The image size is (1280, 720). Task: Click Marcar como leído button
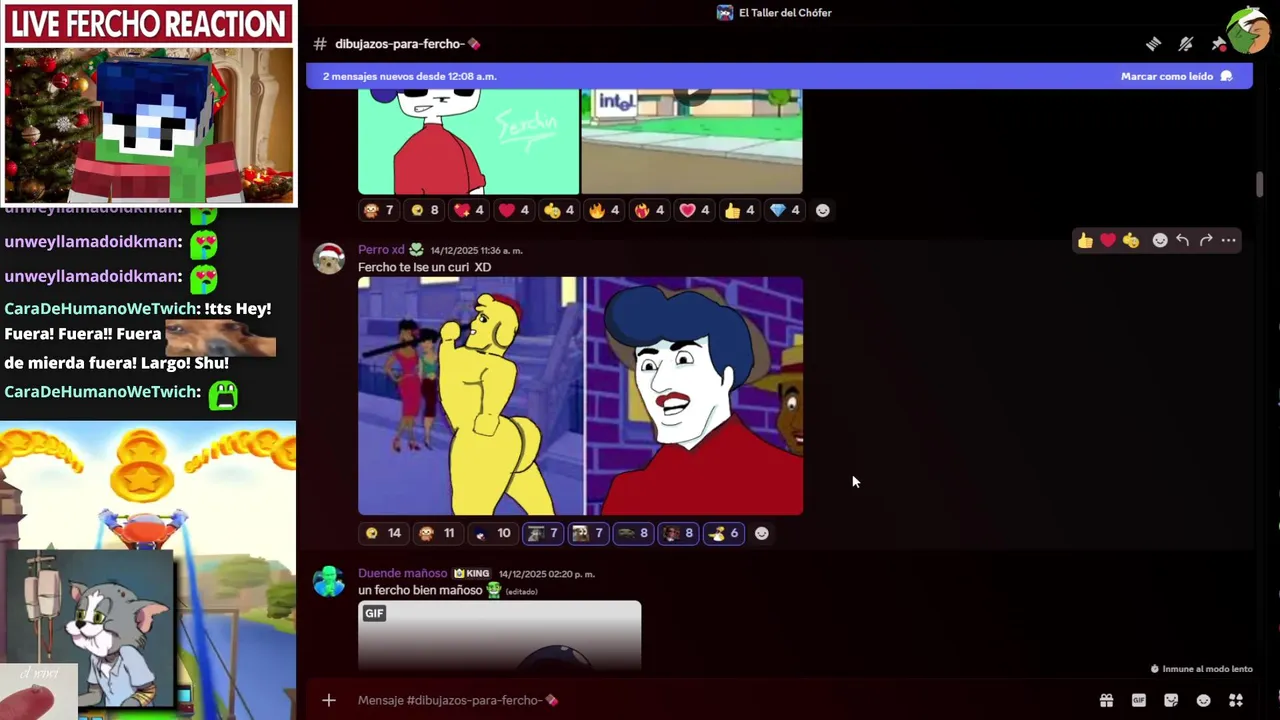pyautogui.click(x=1177, y=76)
